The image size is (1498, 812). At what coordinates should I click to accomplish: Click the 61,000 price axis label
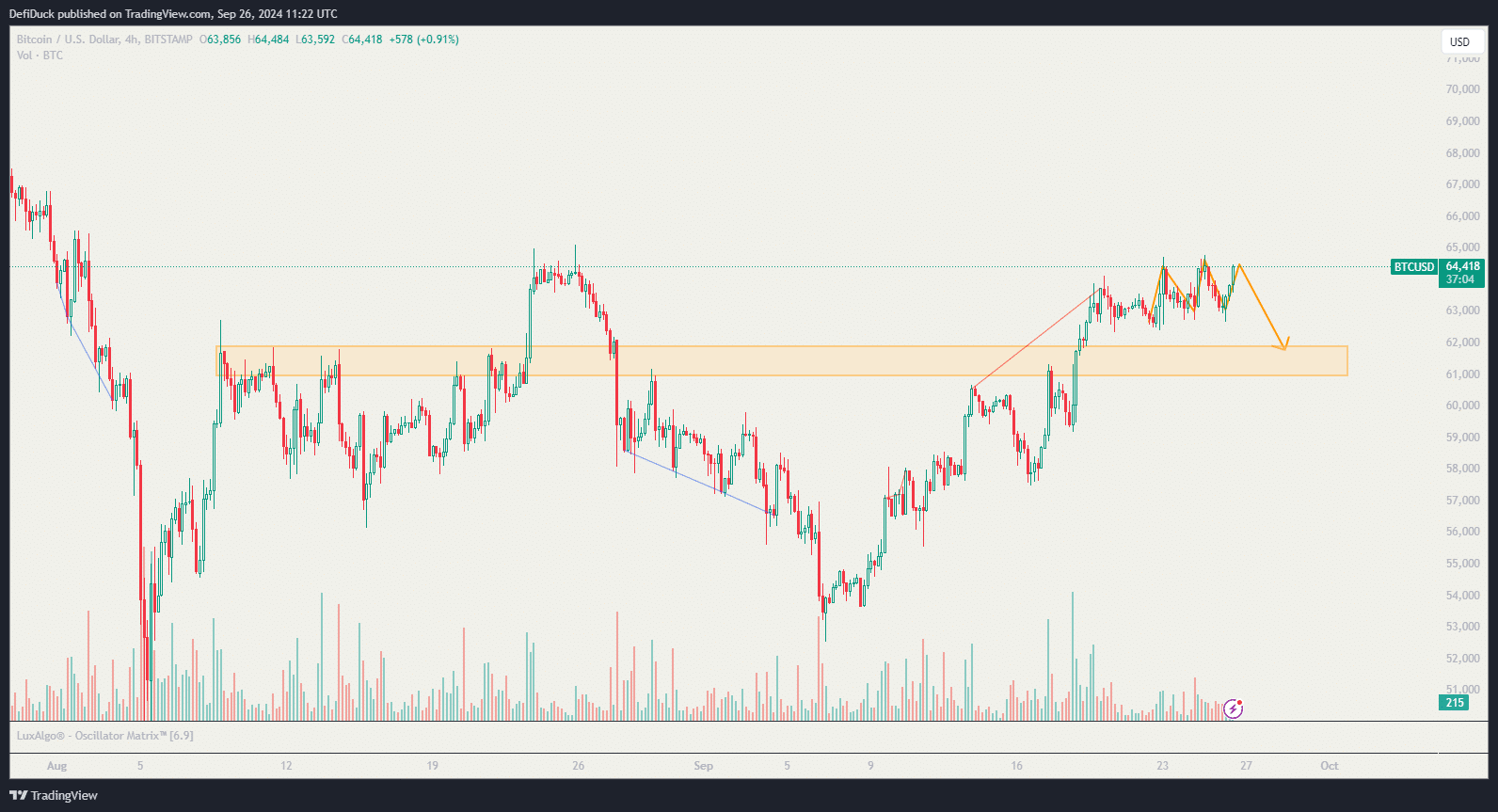[1463, 374]
